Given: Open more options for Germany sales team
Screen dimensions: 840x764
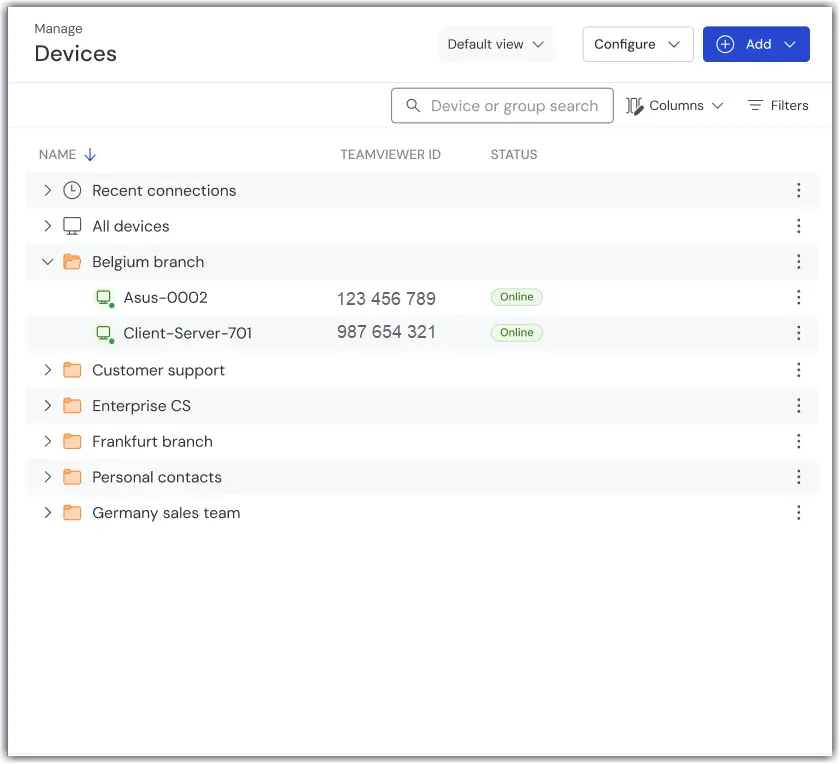Looking at the screenshot, I should click(798, 513).
